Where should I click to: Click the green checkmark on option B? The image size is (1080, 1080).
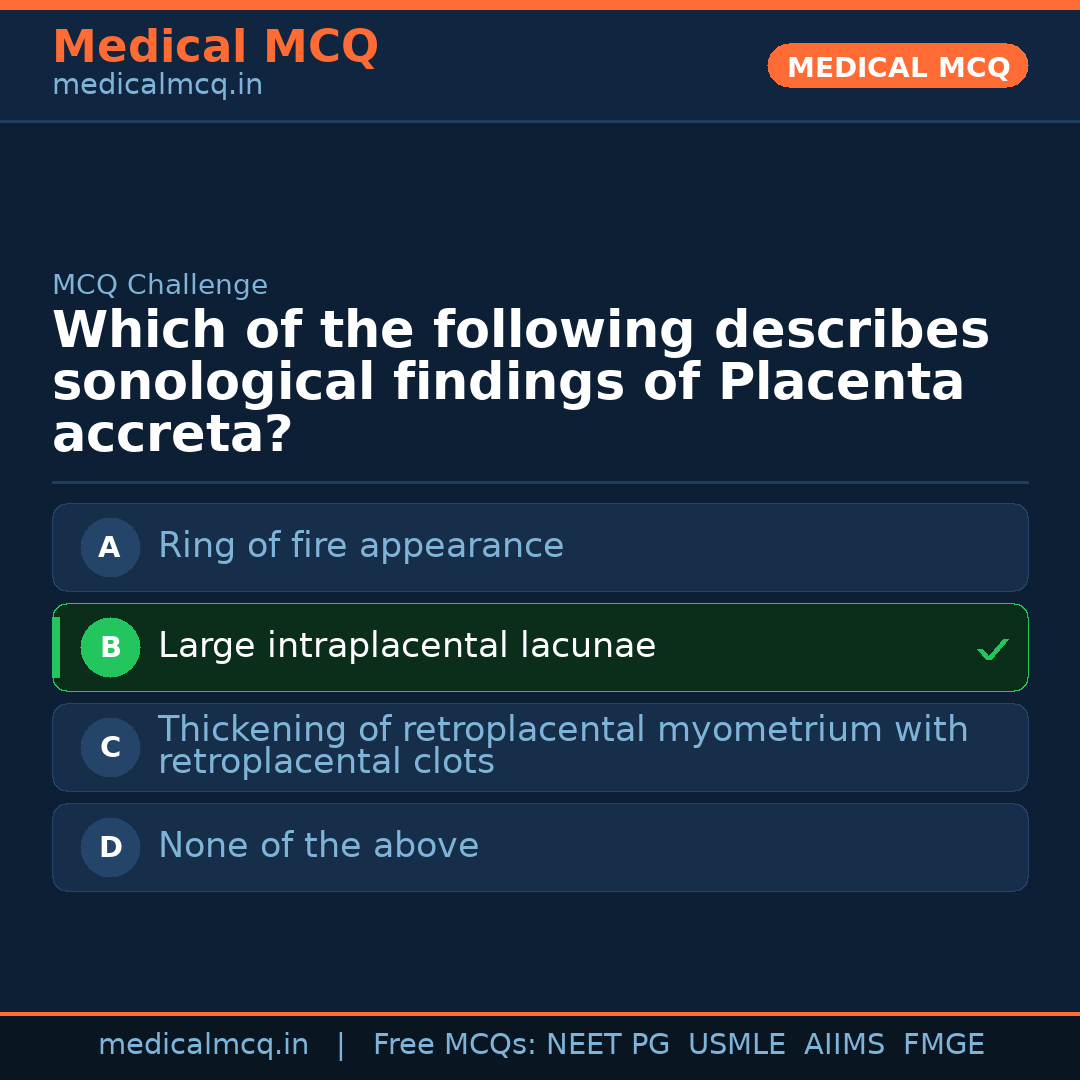click(993, 648)
